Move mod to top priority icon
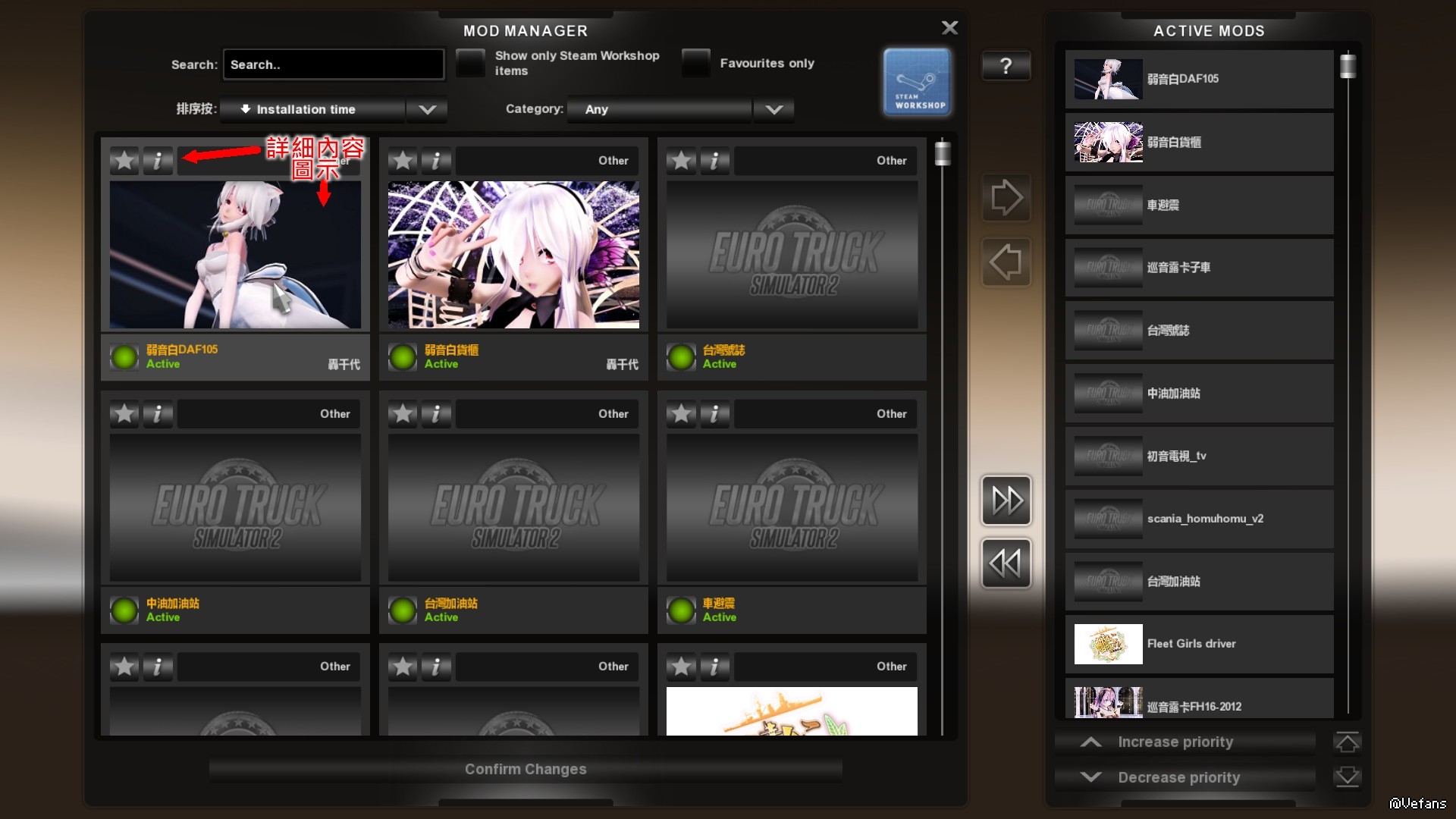 coord(1347,742)
